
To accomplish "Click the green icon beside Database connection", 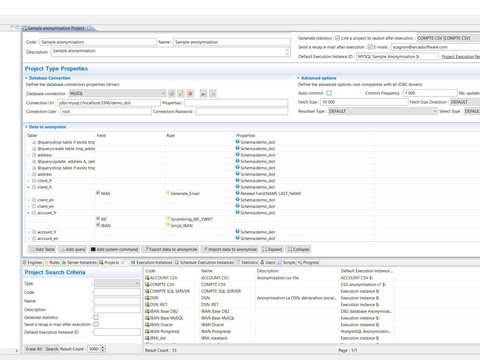I will pyautogui.click(x=172, y=94).
